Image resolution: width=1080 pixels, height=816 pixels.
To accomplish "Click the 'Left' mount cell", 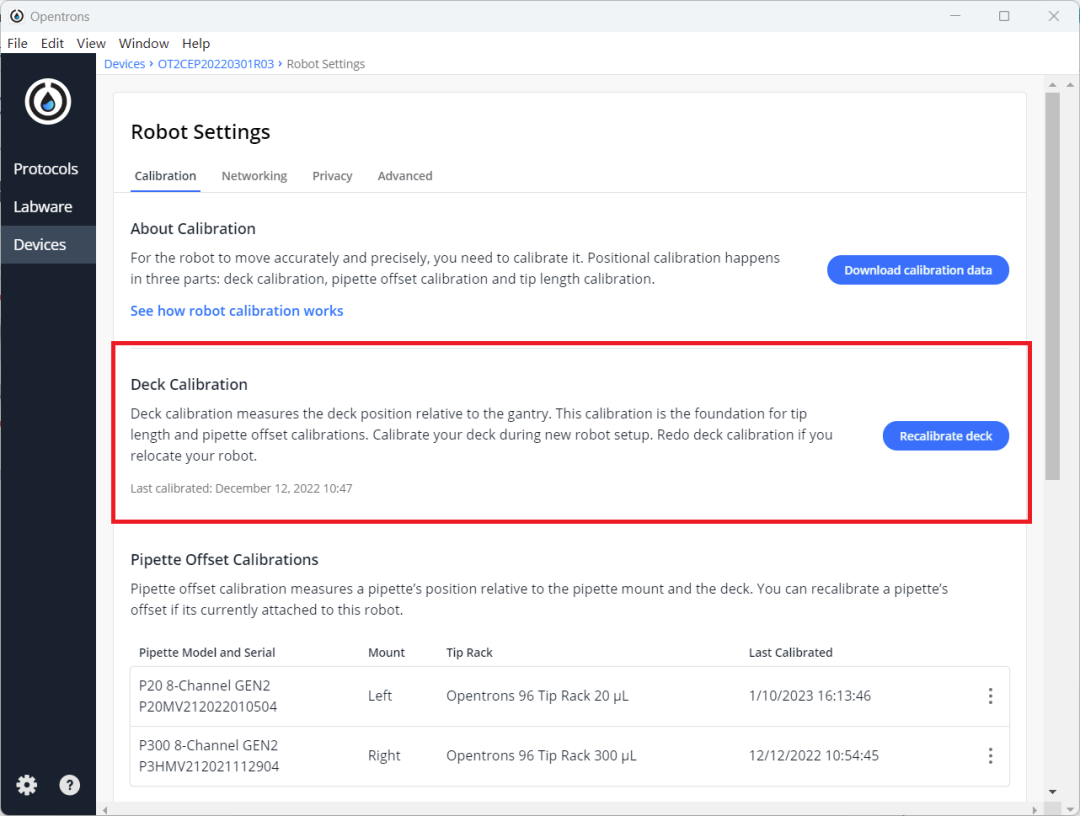I will [x=380, y=696].
